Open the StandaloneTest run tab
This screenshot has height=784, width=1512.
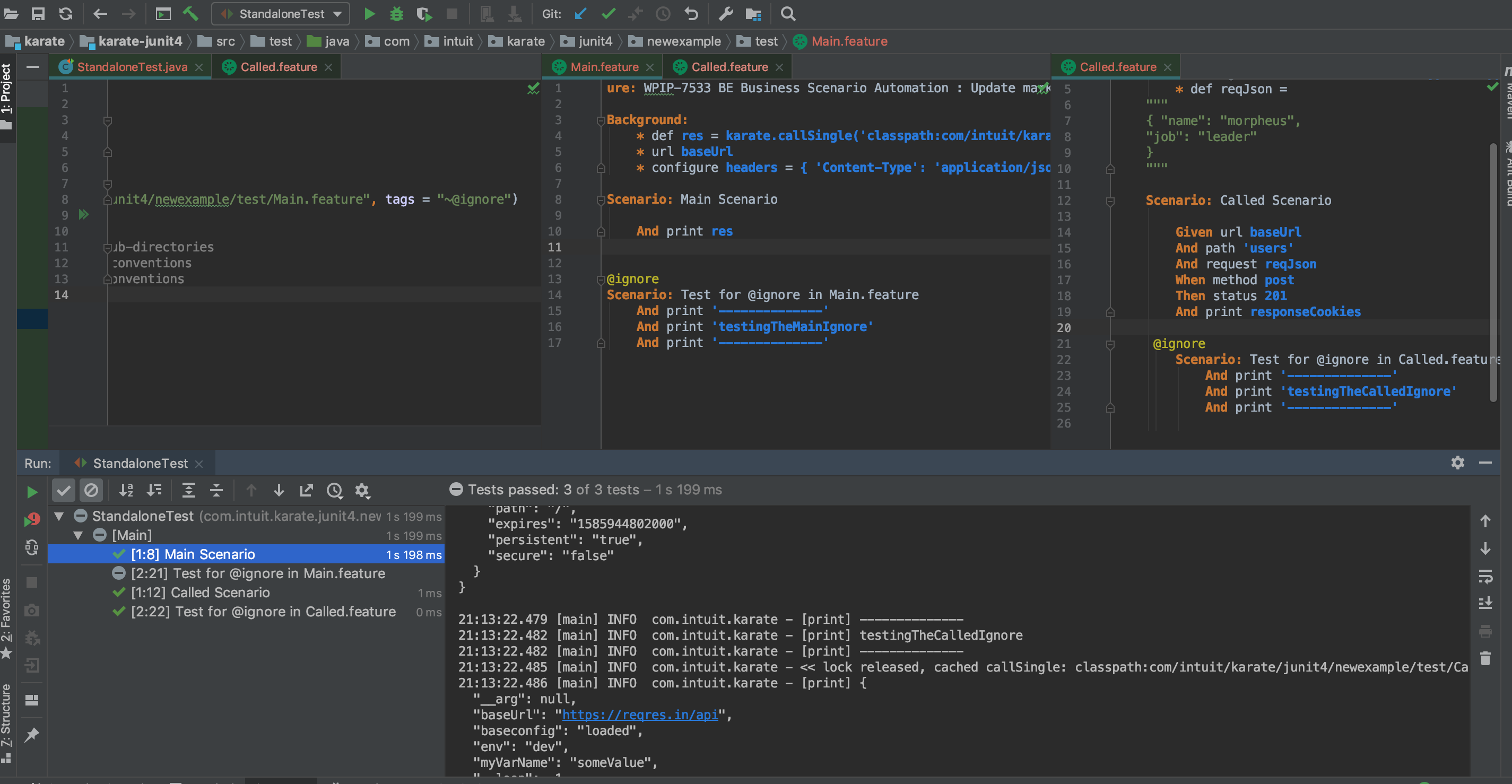[x=140, y=463]
